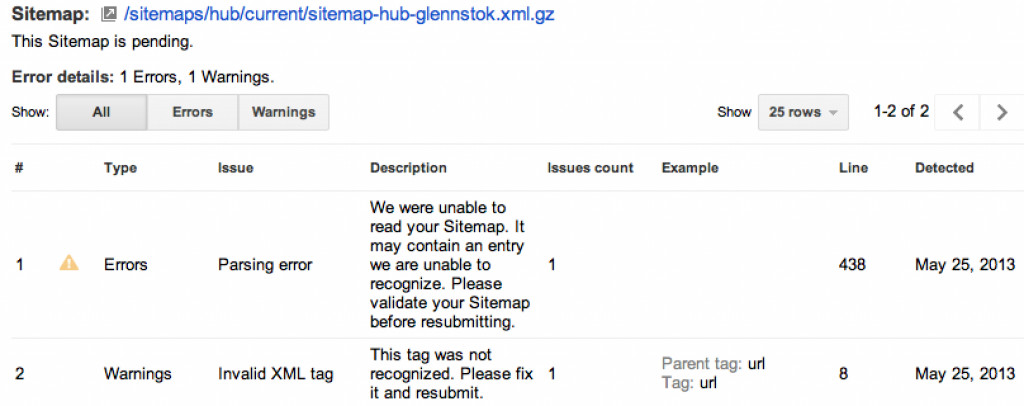Open the sitemap external link icon

click(109, 14)
